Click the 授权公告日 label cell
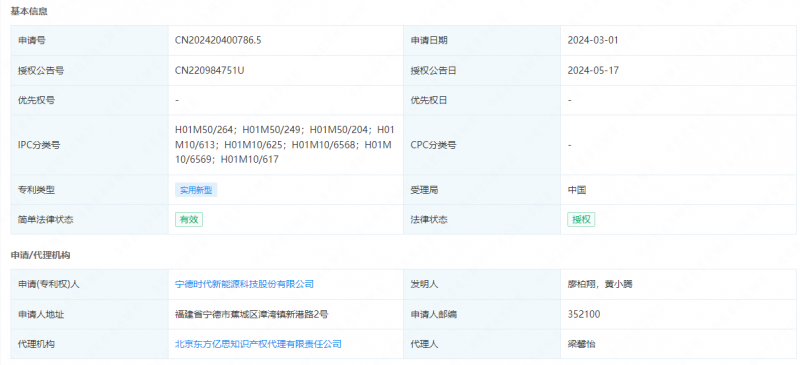800x365 pixels. coord(482,70)
